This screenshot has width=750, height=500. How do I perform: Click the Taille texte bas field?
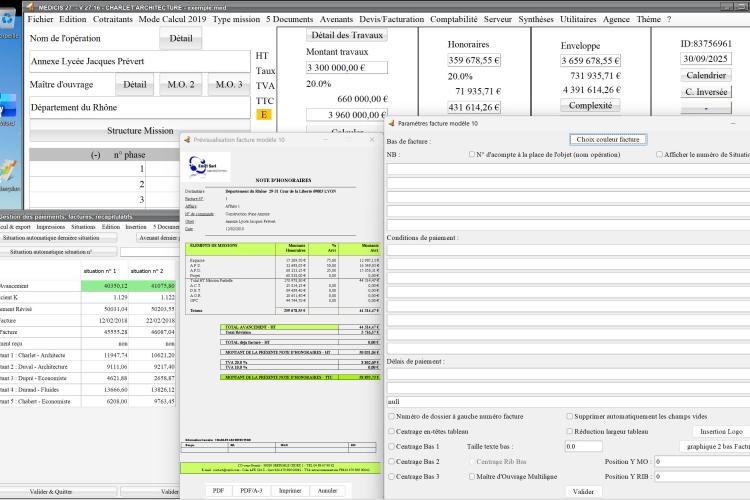click(x=584, y=446)
